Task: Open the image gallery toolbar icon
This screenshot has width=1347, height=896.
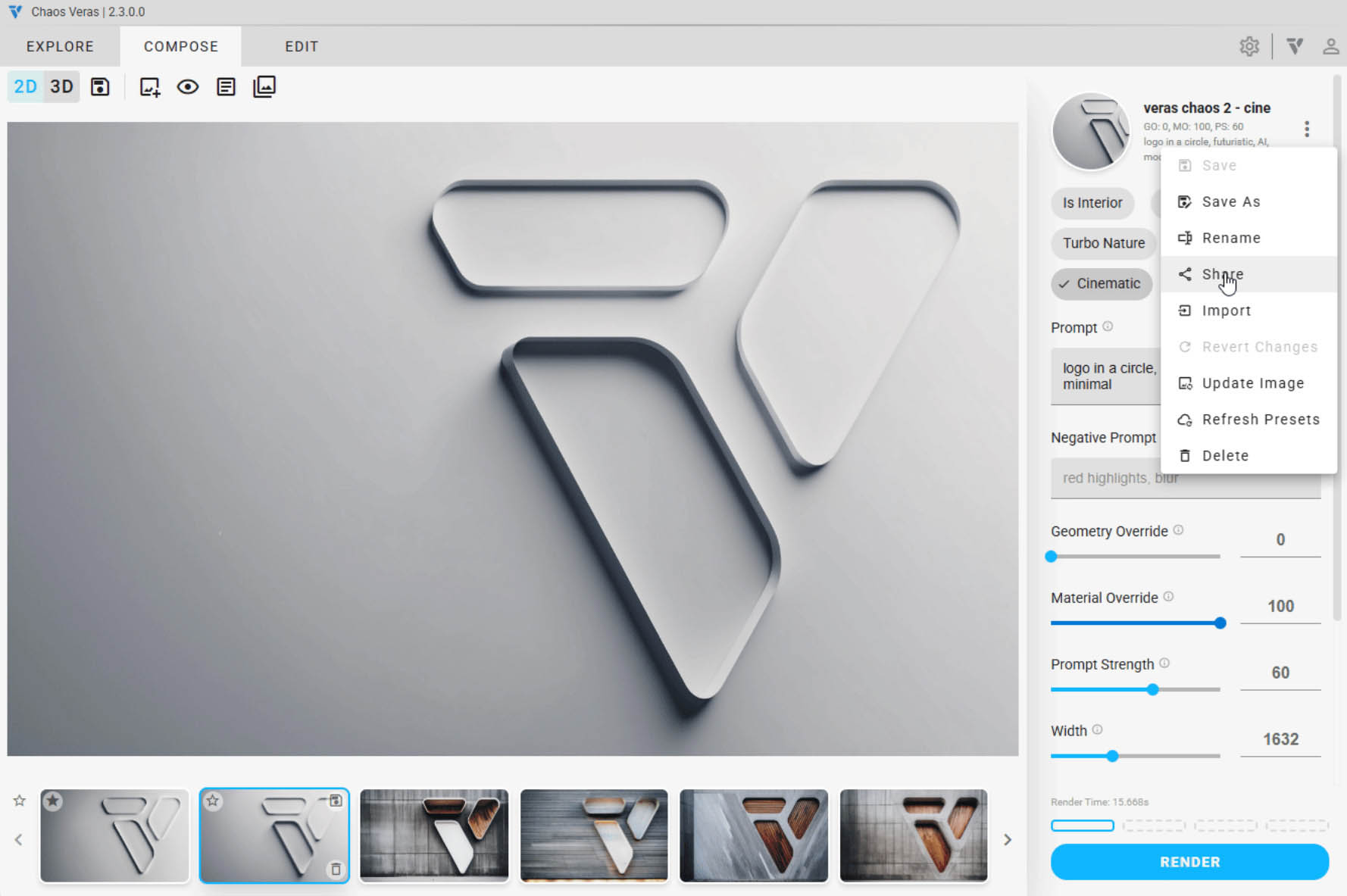Action: coord(264,87)
